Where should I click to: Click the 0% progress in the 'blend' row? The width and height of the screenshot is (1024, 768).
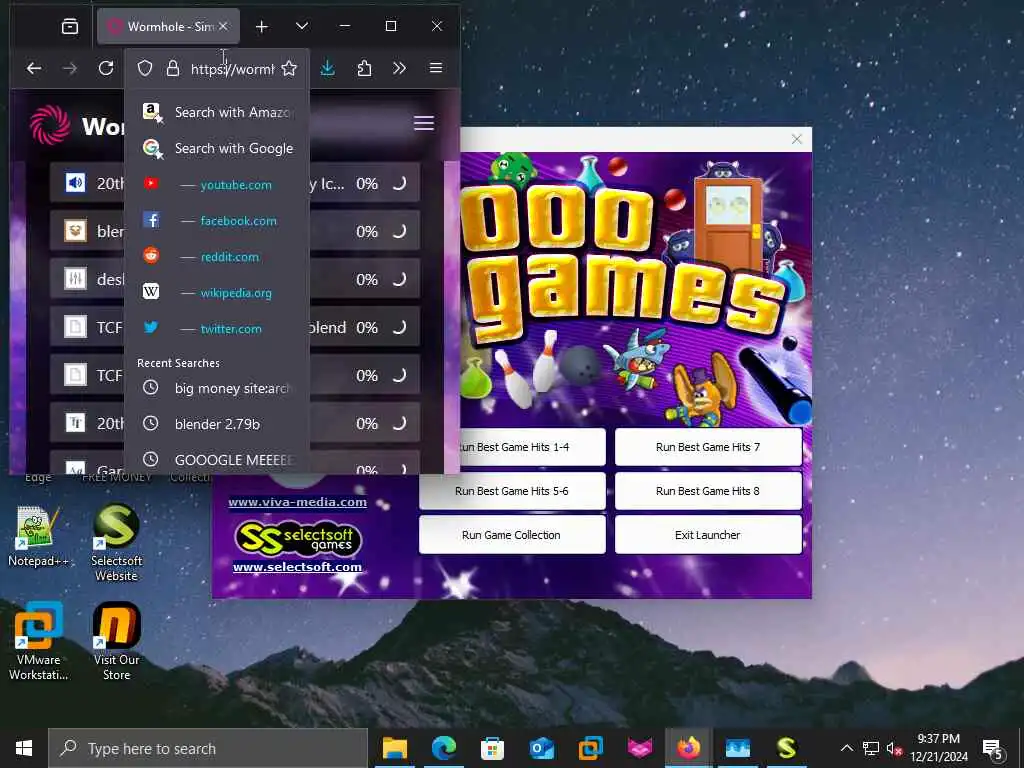pos(367,328)
